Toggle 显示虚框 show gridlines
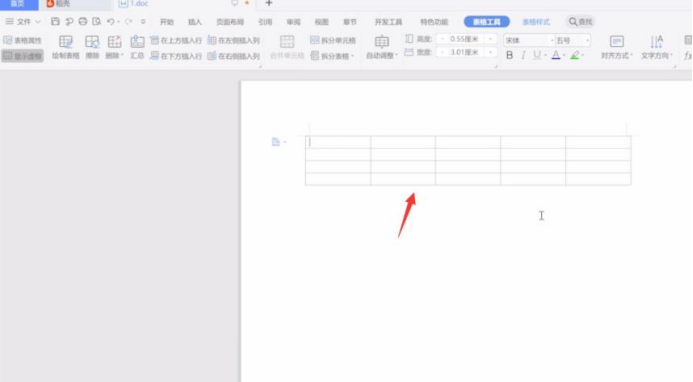The height and width of the screenshot is (382, 693). (22, 56)
